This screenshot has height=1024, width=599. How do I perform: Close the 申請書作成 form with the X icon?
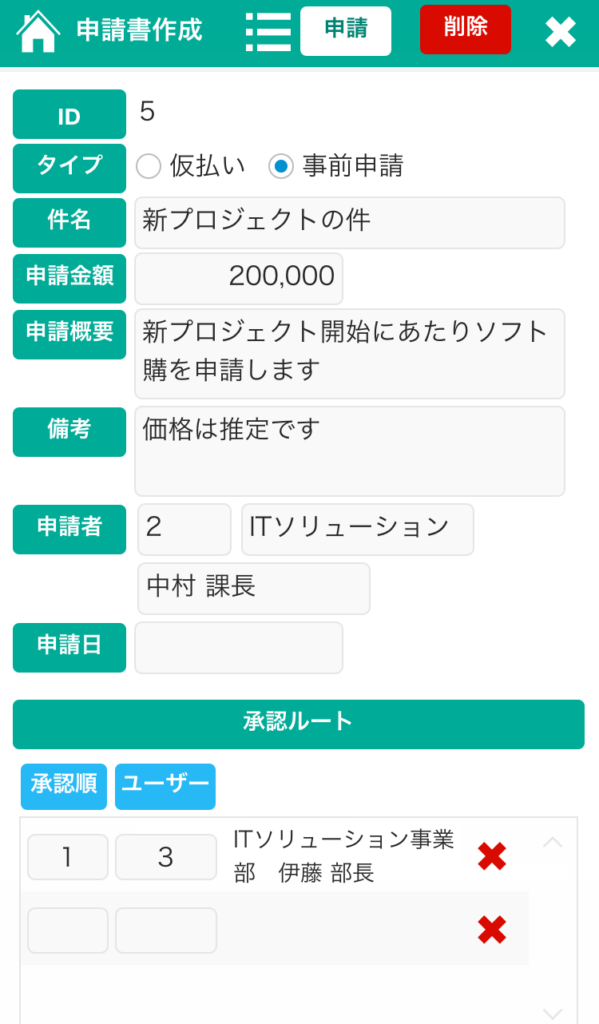(561, 31)
